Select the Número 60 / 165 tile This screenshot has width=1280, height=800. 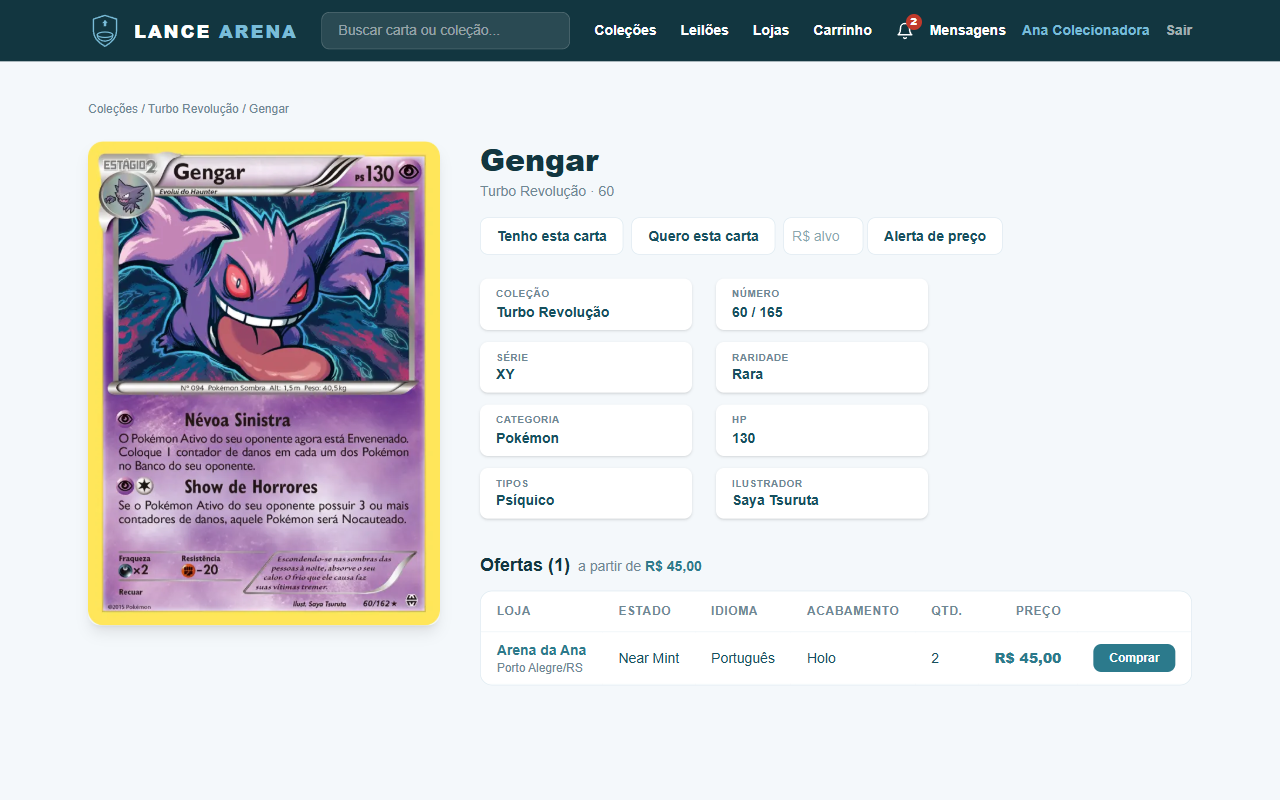pyautogui.click(x=822, y=304)
